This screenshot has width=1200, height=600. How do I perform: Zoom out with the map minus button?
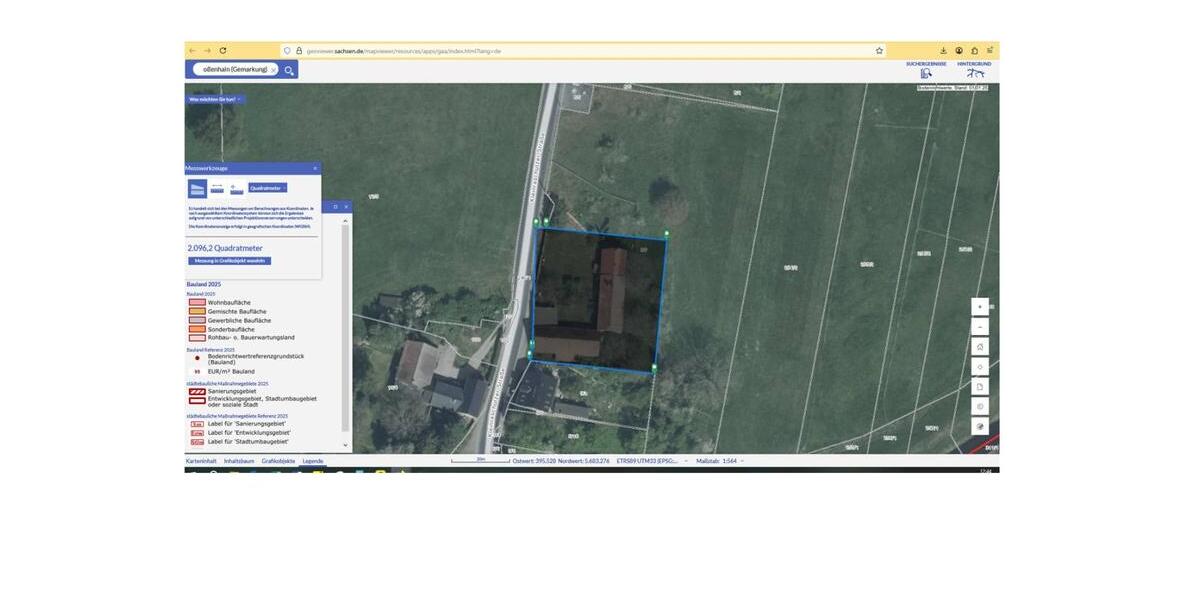[x=980, y=327]
